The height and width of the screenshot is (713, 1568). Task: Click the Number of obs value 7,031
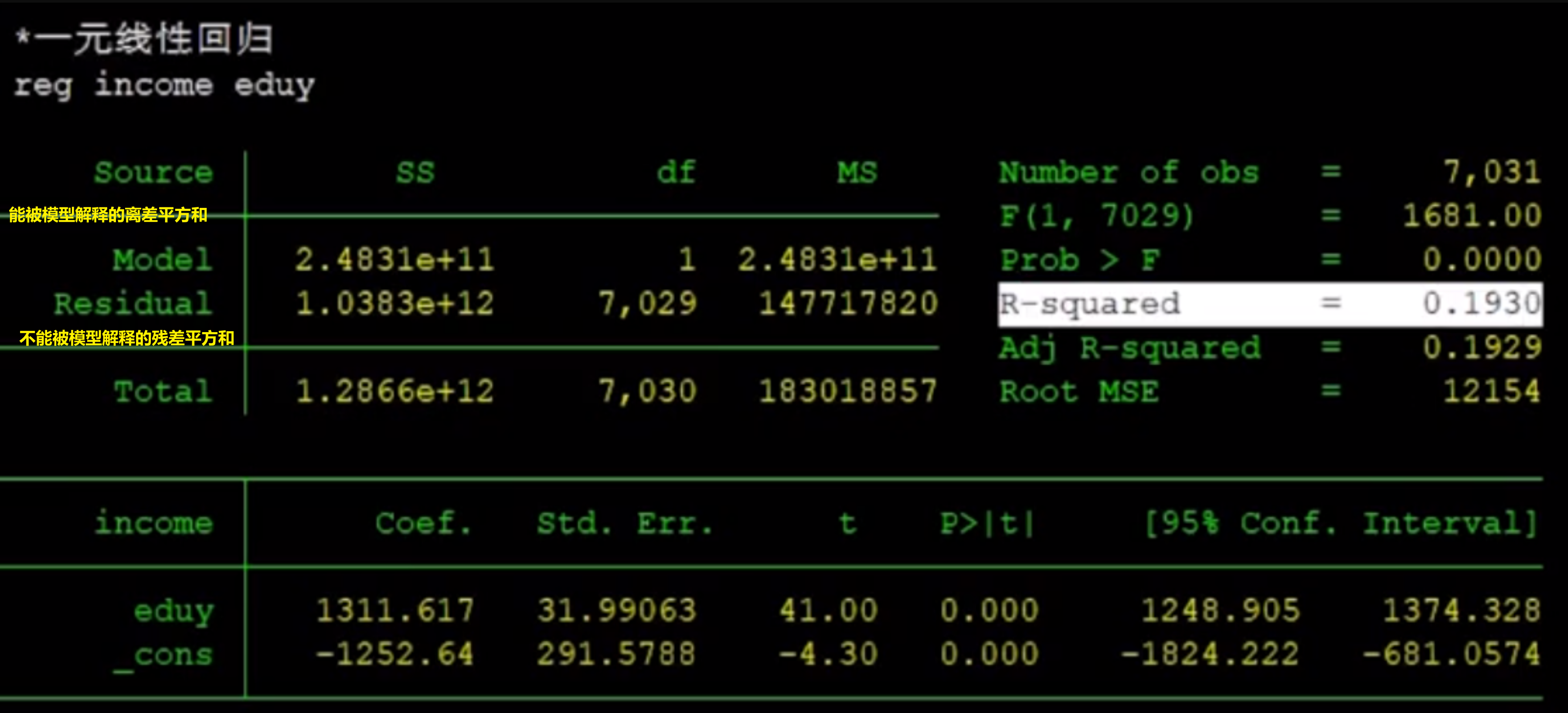coord(1491,172)
